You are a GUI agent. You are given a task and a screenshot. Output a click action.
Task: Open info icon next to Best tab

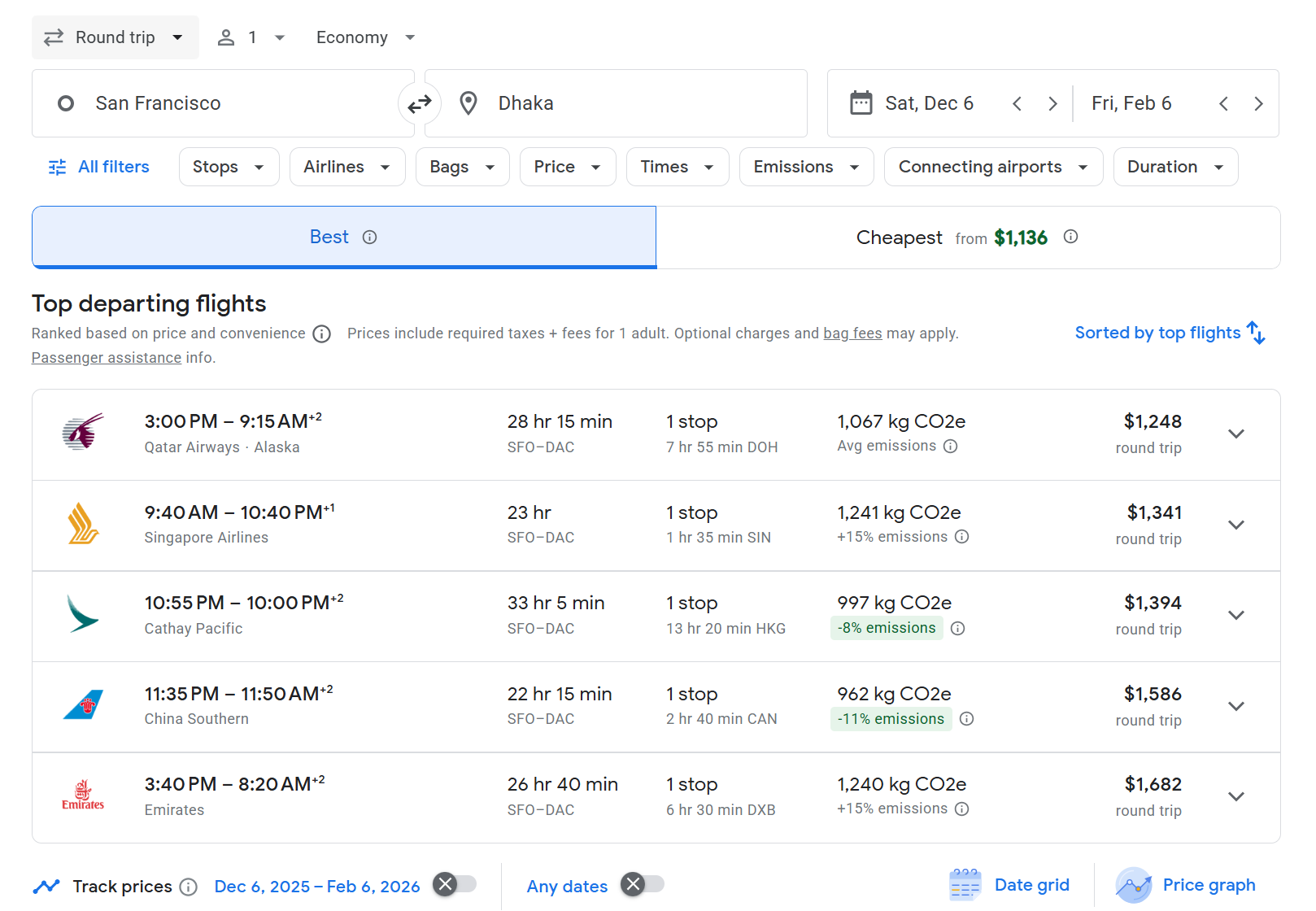point(370,238)
